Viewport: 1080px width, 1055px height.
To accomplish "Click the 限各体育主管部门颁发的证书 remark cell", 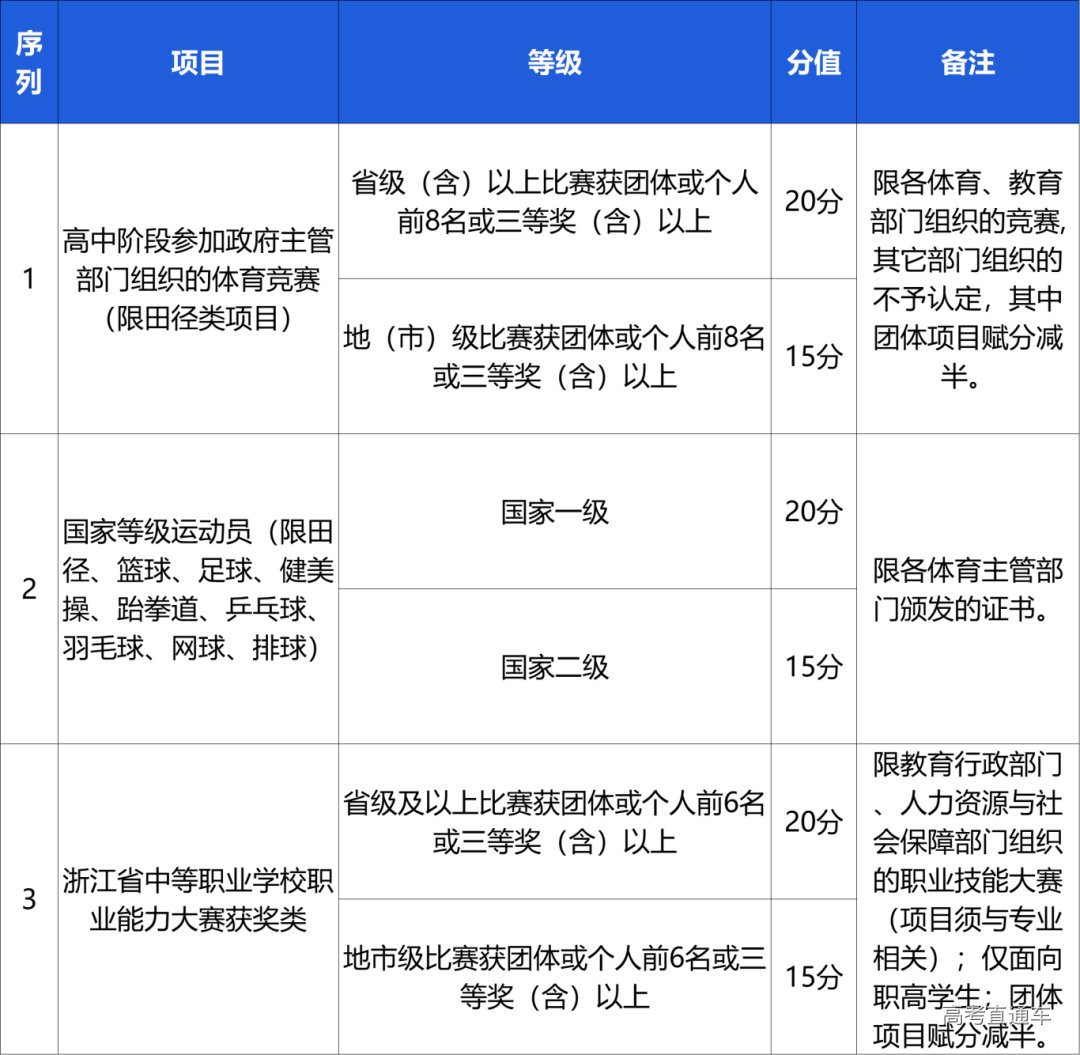I will 966,589.
